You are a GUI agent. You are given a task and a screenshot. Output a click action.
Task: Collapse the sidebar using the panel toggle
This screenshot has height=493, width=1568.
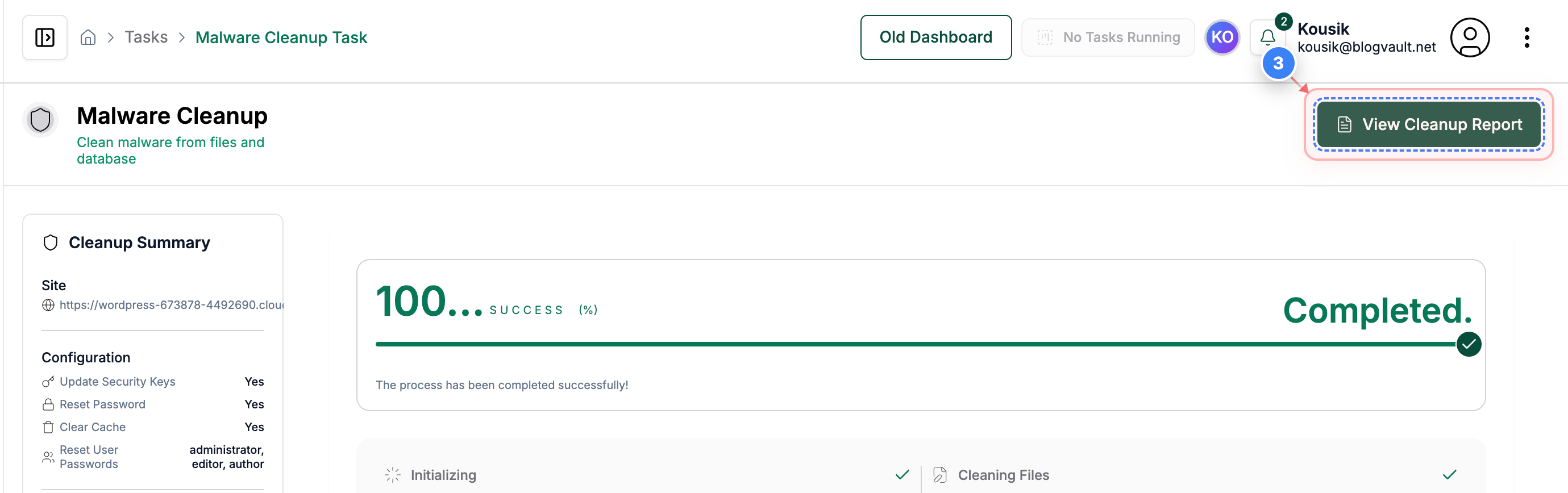(44, 37)
